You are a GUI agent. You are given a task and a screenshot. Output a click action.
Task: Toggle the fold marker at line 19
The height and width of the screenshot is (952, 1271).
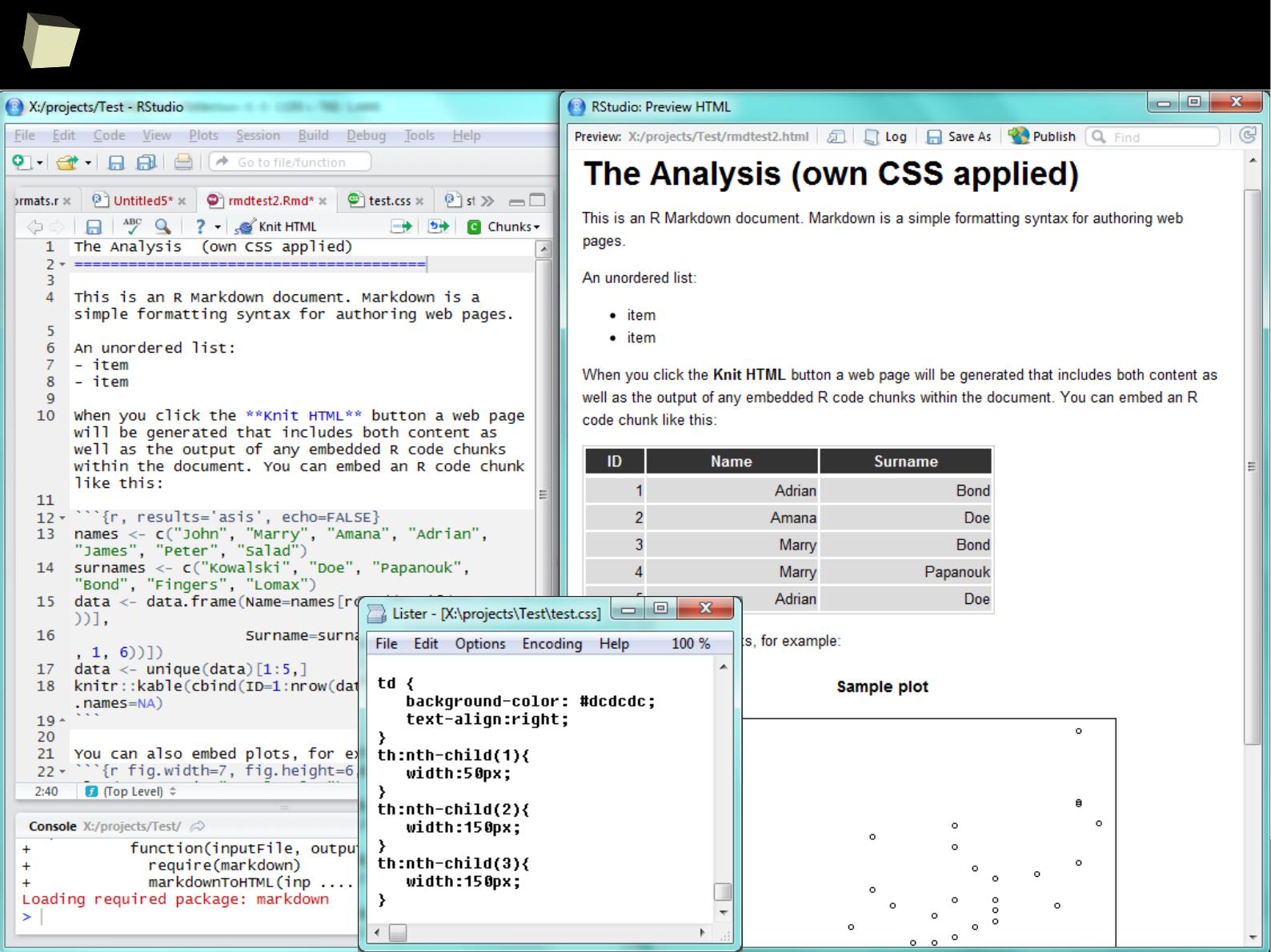coord(62,721)
